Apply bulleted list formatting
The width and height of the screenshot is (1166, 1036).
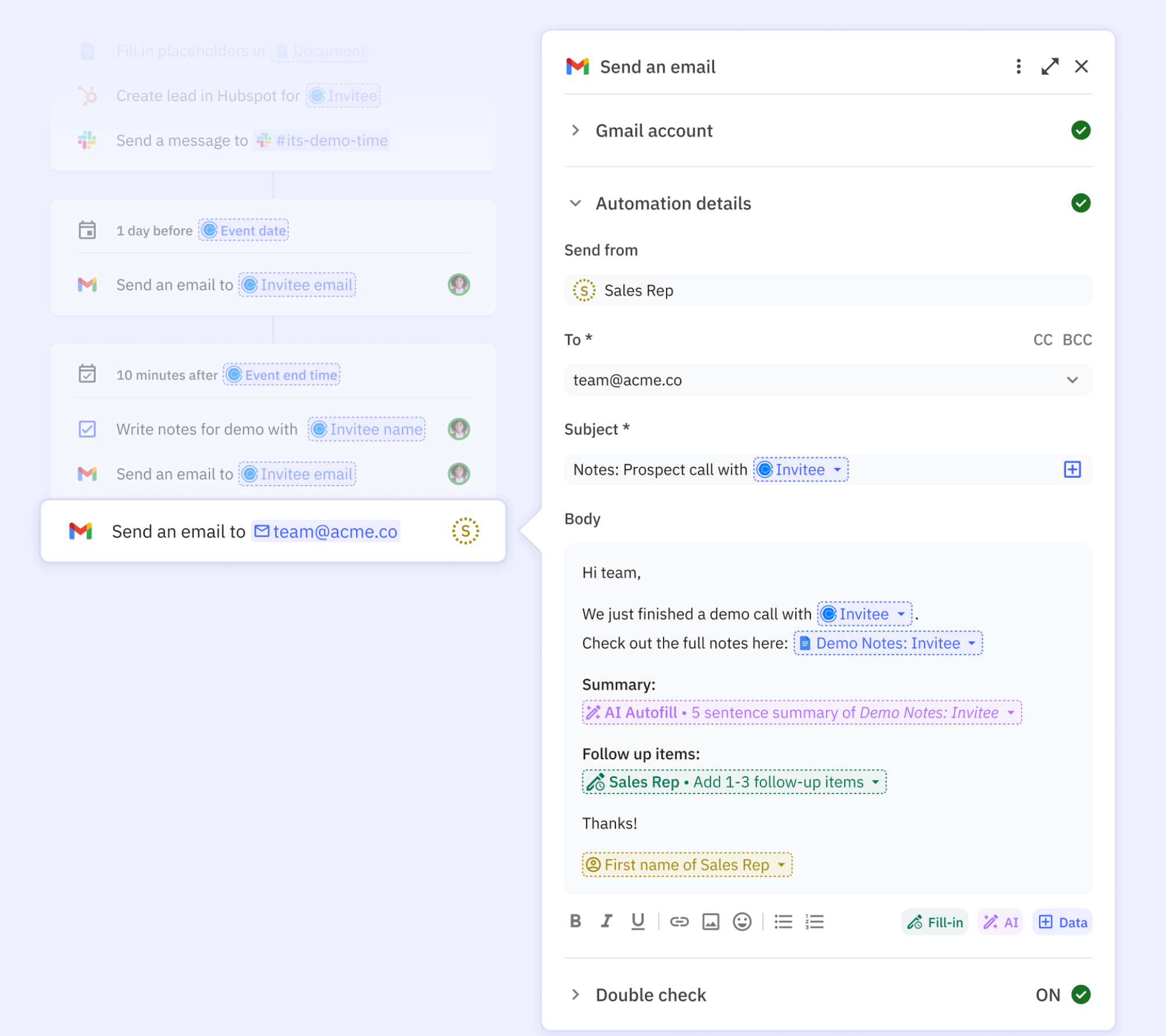point(783,921)
